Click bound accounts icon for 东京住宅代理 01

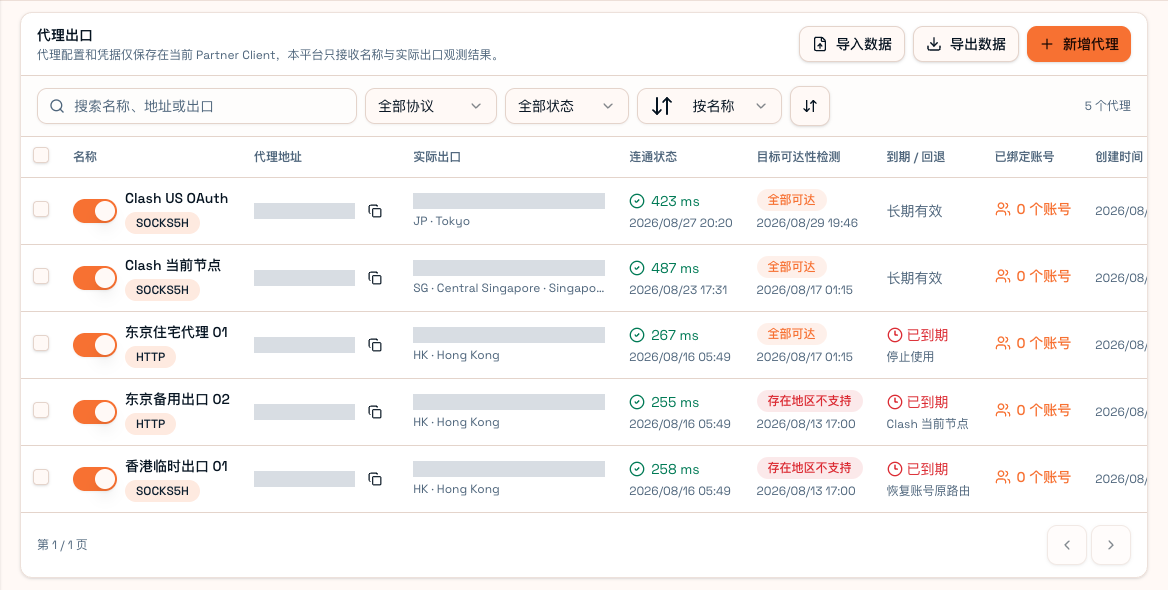point(1003,343)
